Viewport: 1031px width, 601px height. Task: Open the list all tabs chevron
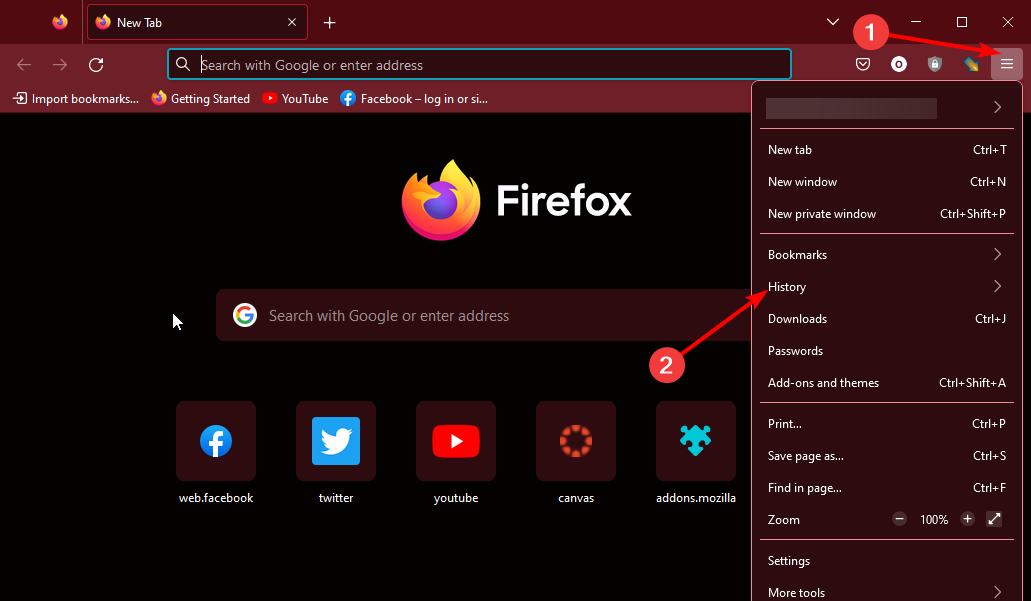[x=832, y=22]
